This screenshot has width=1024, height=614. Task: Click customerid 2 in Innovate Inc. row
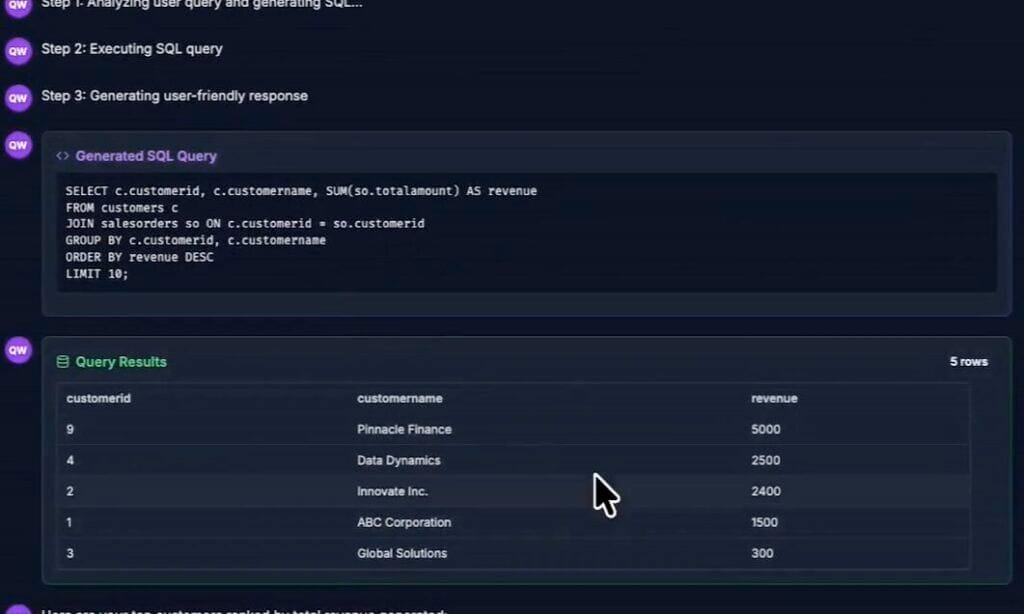pos(70,491)
